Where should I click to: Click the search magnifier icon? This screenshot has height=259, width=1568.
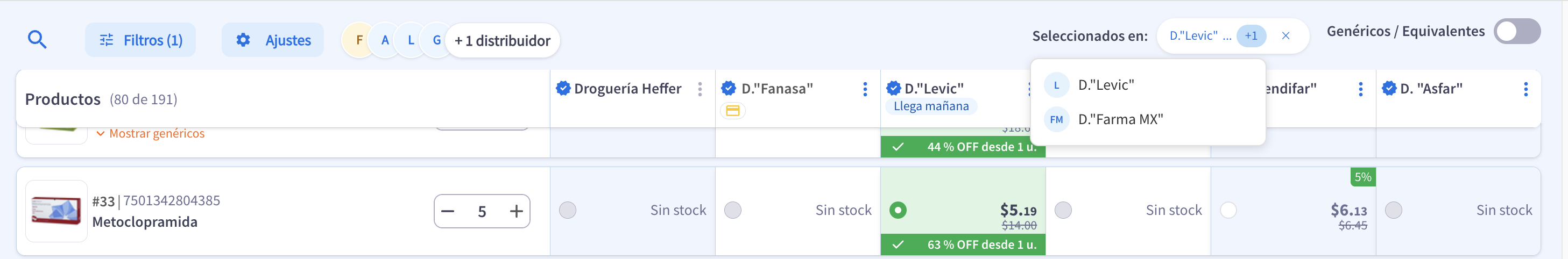click(x=37, y=40)
